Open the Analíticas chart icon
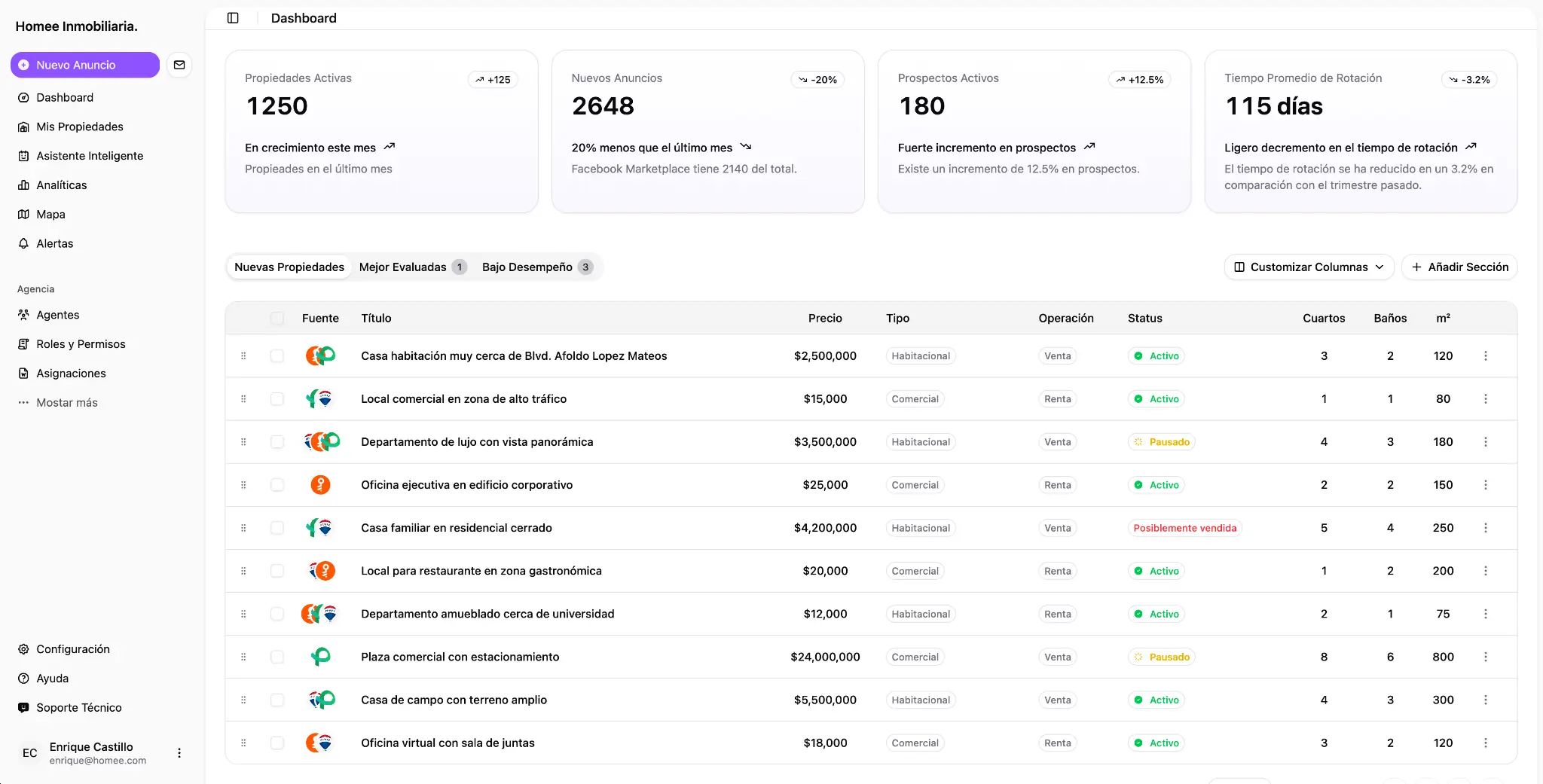 [23, 185]
